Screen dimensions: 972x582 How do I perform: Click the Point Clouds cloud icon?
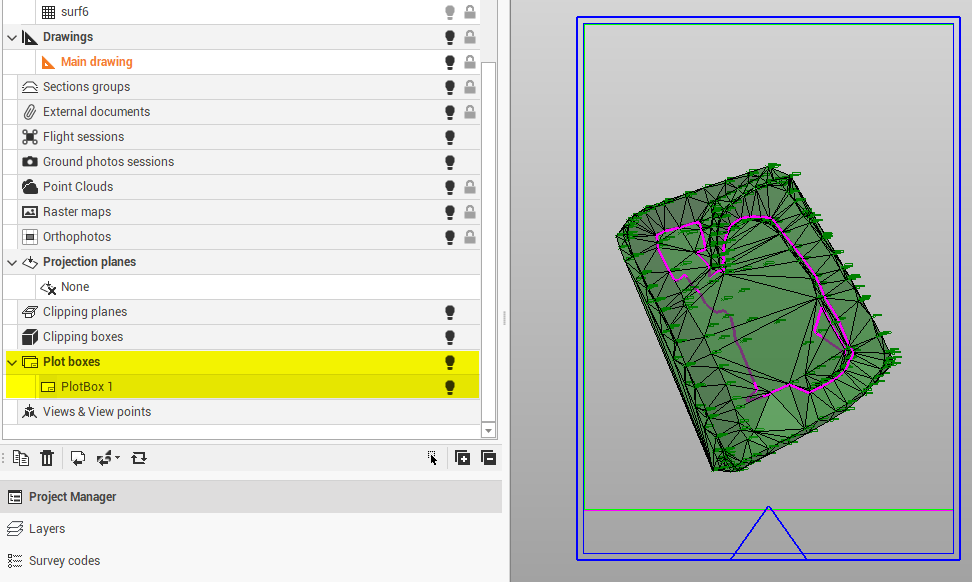30,187
